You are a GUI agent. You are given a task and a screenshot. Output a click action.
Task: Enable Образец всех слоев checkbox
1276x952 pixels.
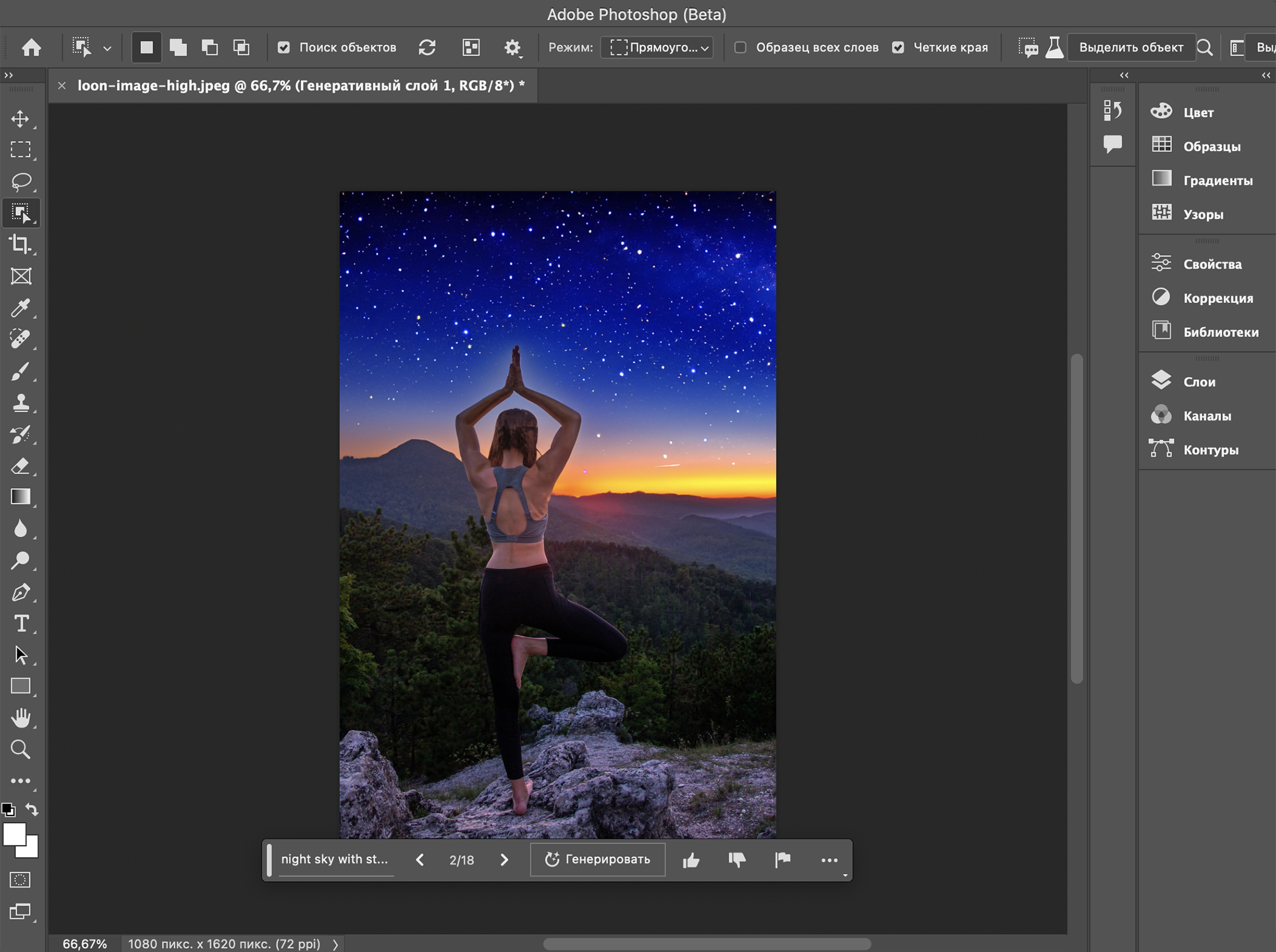click(x=740, y=47)
